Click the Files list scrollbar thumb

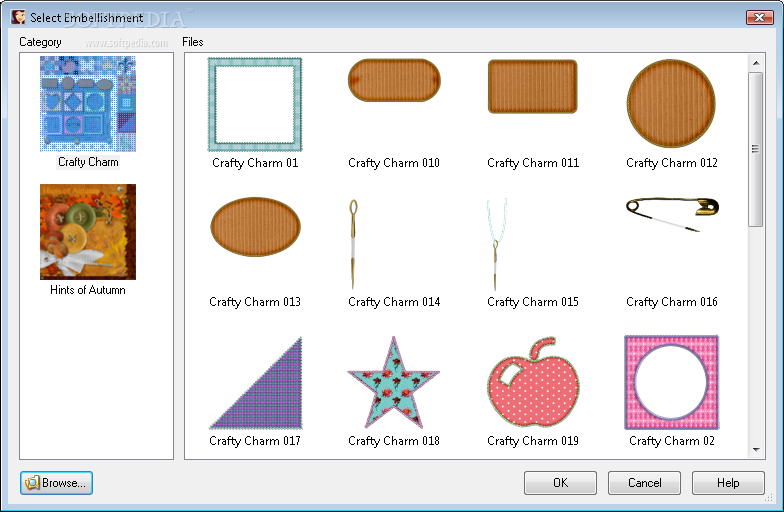coord(756,149)
